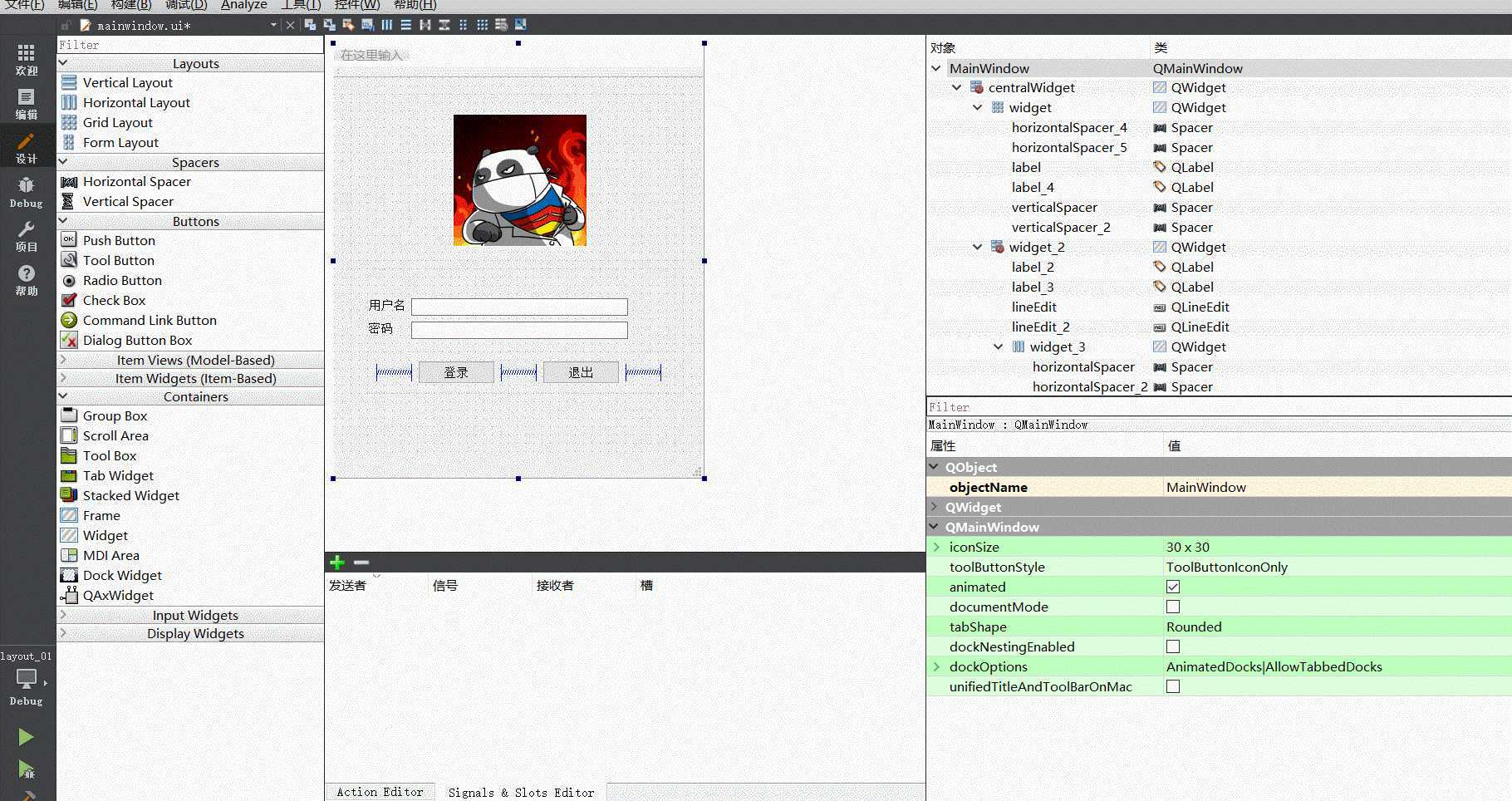Open the 帮助 (Help) mode in sidebar
Screen dimensions: 1512x801
[27, 280]
